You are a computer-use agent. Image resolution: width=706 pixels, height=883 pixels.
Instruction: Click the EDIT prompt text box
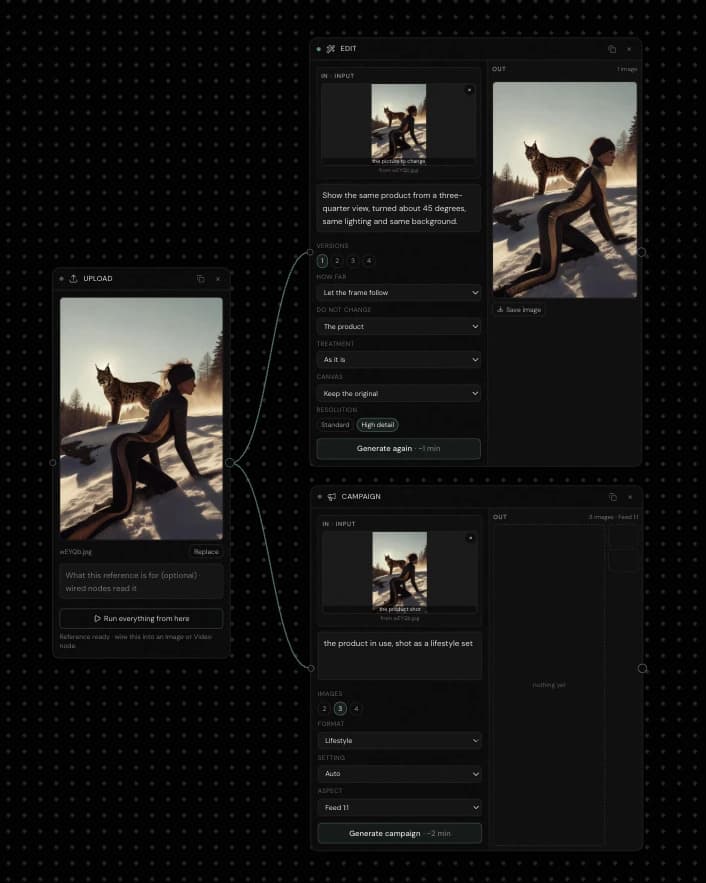[399, 208]
